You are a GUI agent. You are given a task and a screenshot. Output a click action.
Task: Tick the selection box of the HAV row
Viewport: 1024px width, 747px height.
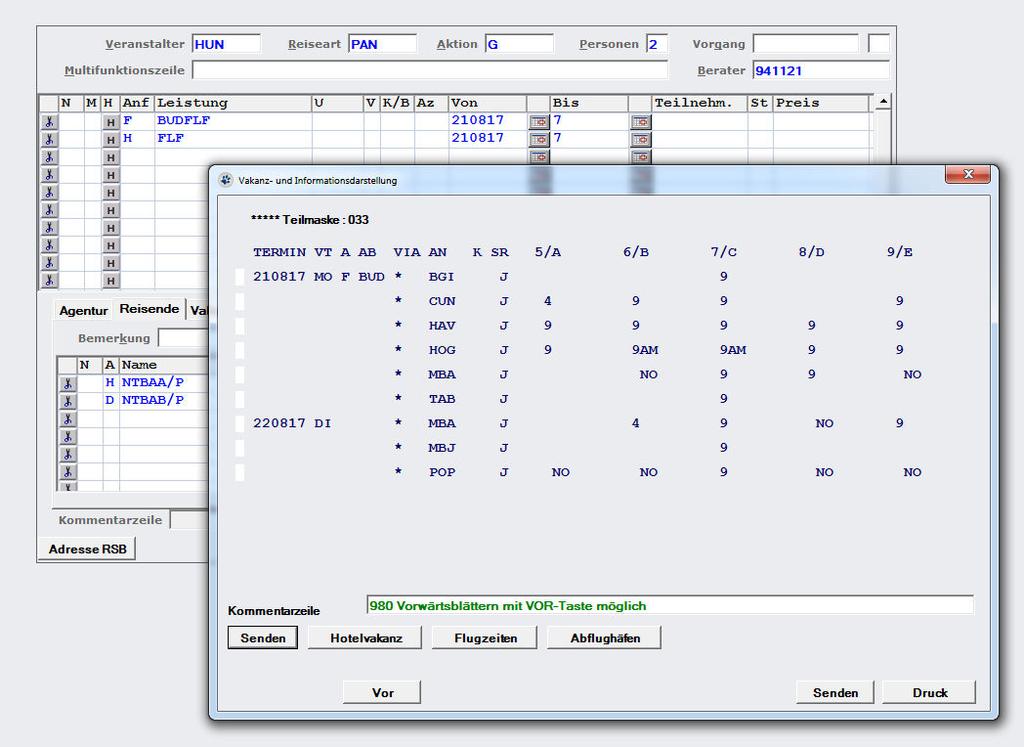[240, 326]
